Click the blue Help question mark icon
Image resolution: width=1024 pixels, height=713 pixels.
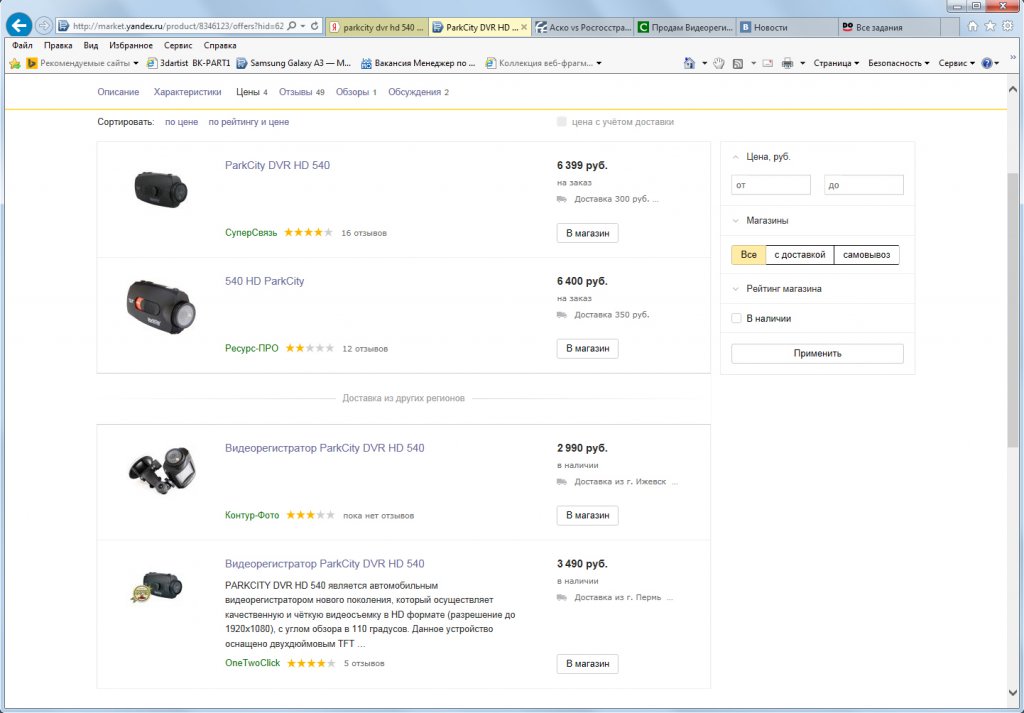click(x=987, y=63)
